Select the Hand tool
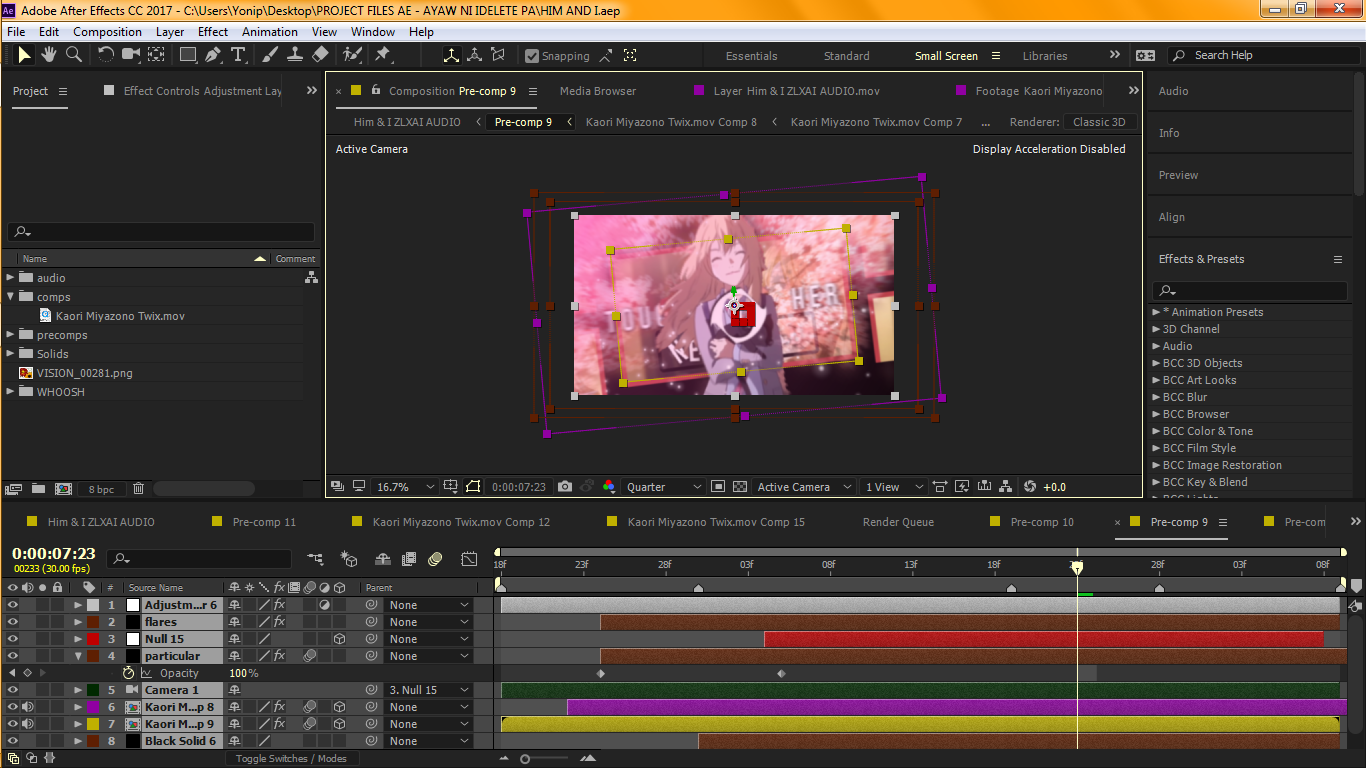Viewport: 1366px width, 768px height. coord(48,55)
